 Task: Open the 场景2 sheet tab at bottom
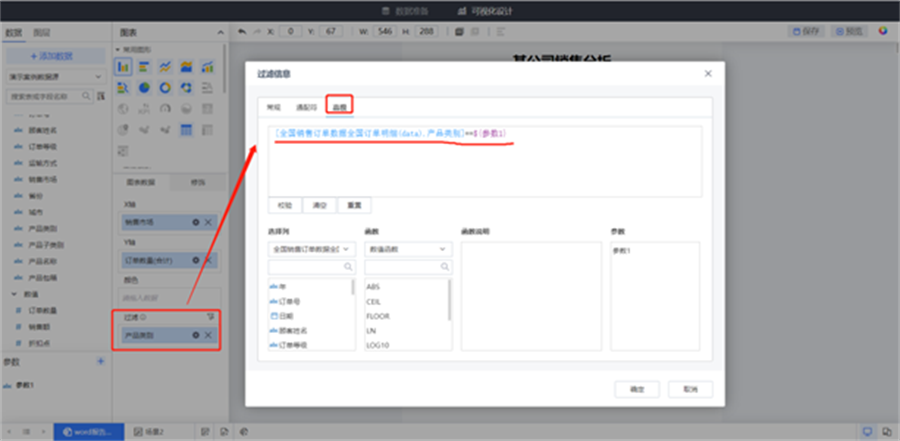[x=149, y=432]
